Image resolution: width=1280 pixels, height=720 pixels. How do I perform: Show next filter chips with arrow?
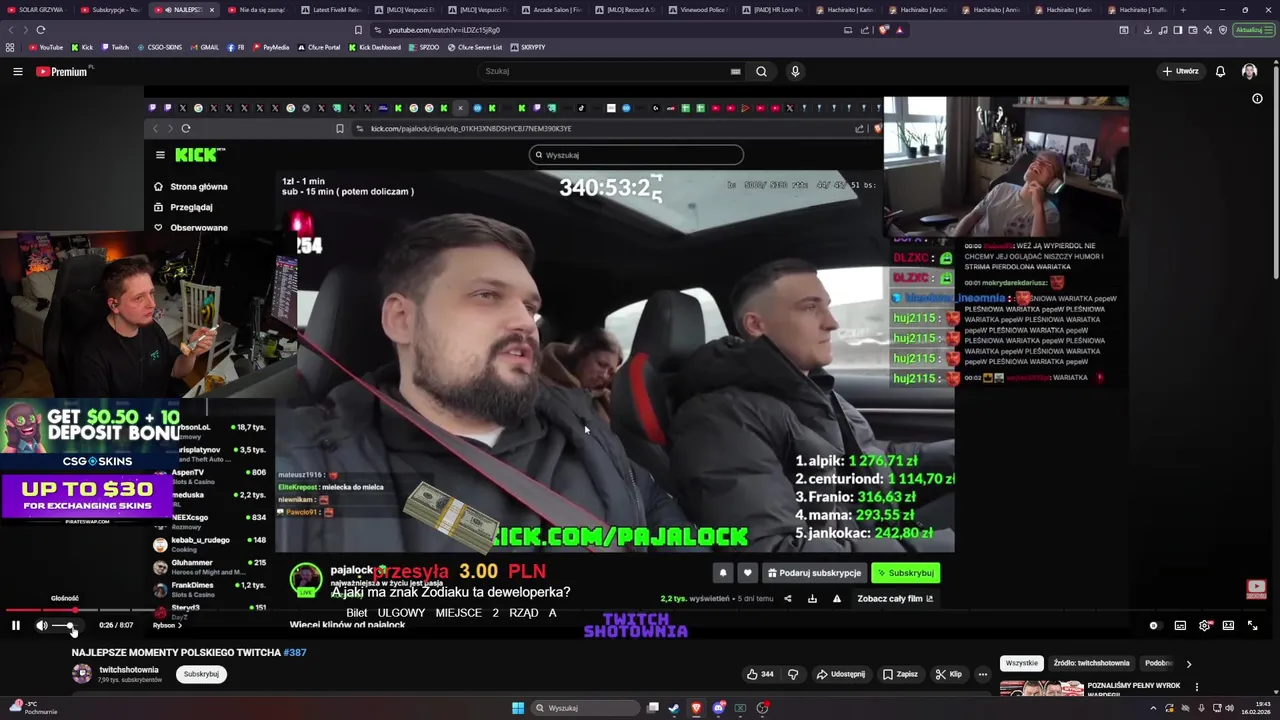pyautogui.click(x=1188, y=663)
